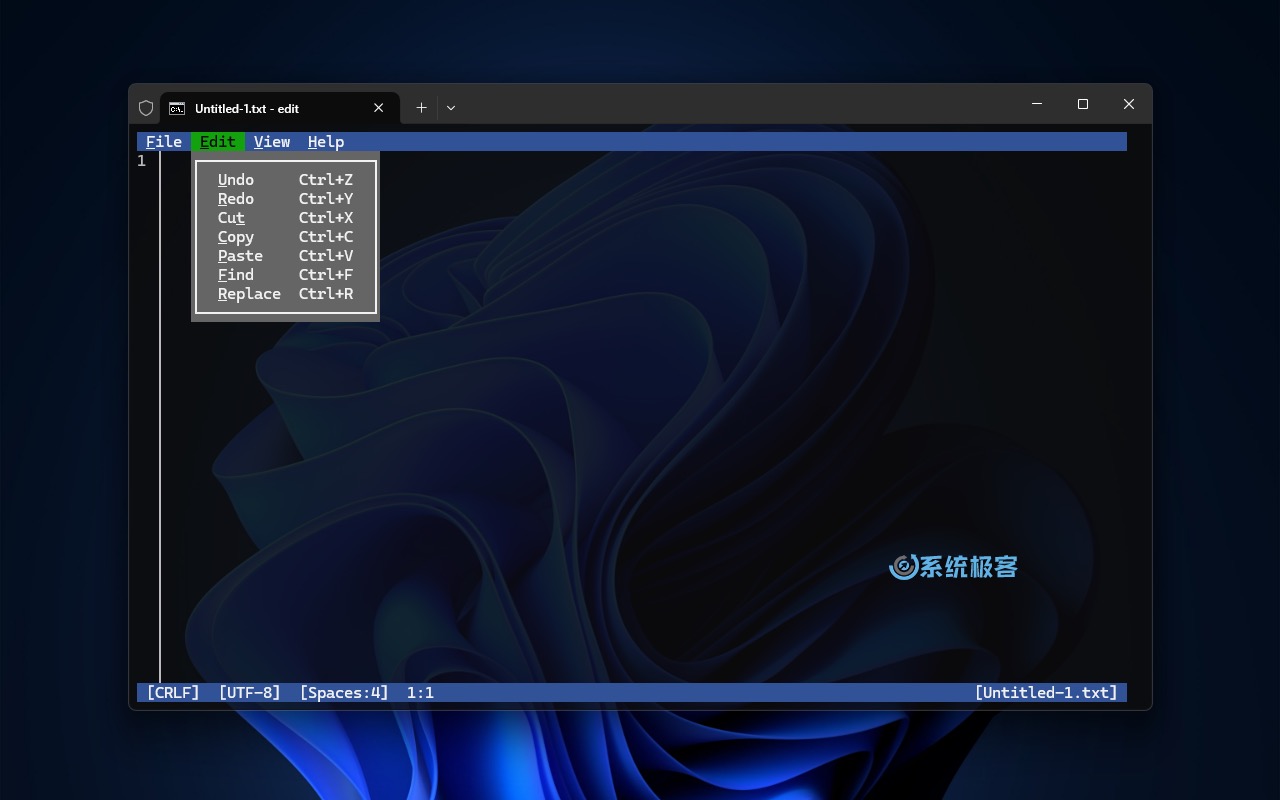Choose Redo from the Edit menu
The image size is (1280, 800).
coord(286,199)
